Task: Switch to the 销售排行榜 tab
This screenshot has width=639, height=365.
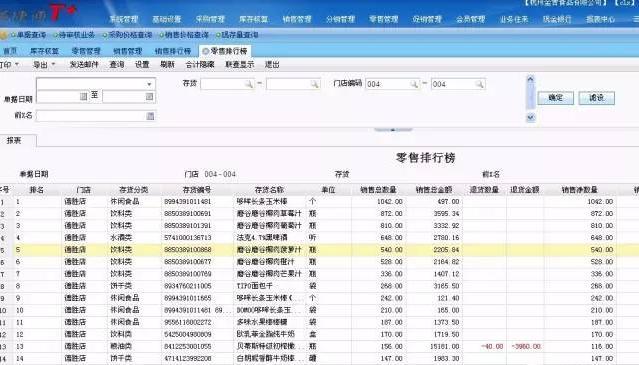Action: pos(173,51)
